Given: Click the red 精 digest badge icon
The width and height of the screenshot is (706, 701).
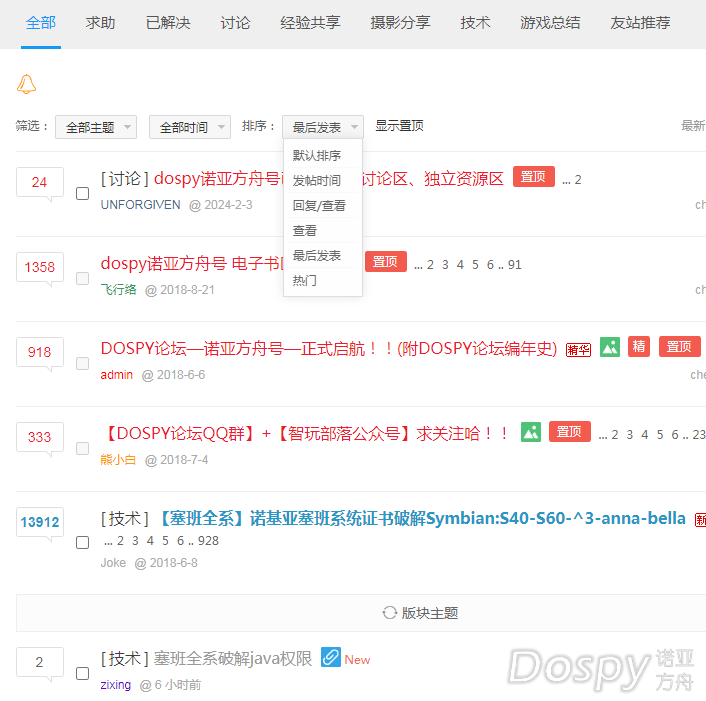Looking at the screenshot, I should [x=638, y=347].
